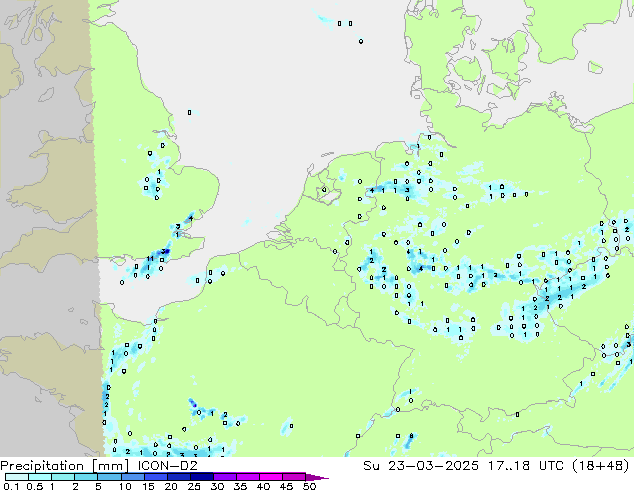The width and height of the screenshot is (634, 490).
Task: Click the 0.5–1 mm legend color swatch
Action: [40, 477]
